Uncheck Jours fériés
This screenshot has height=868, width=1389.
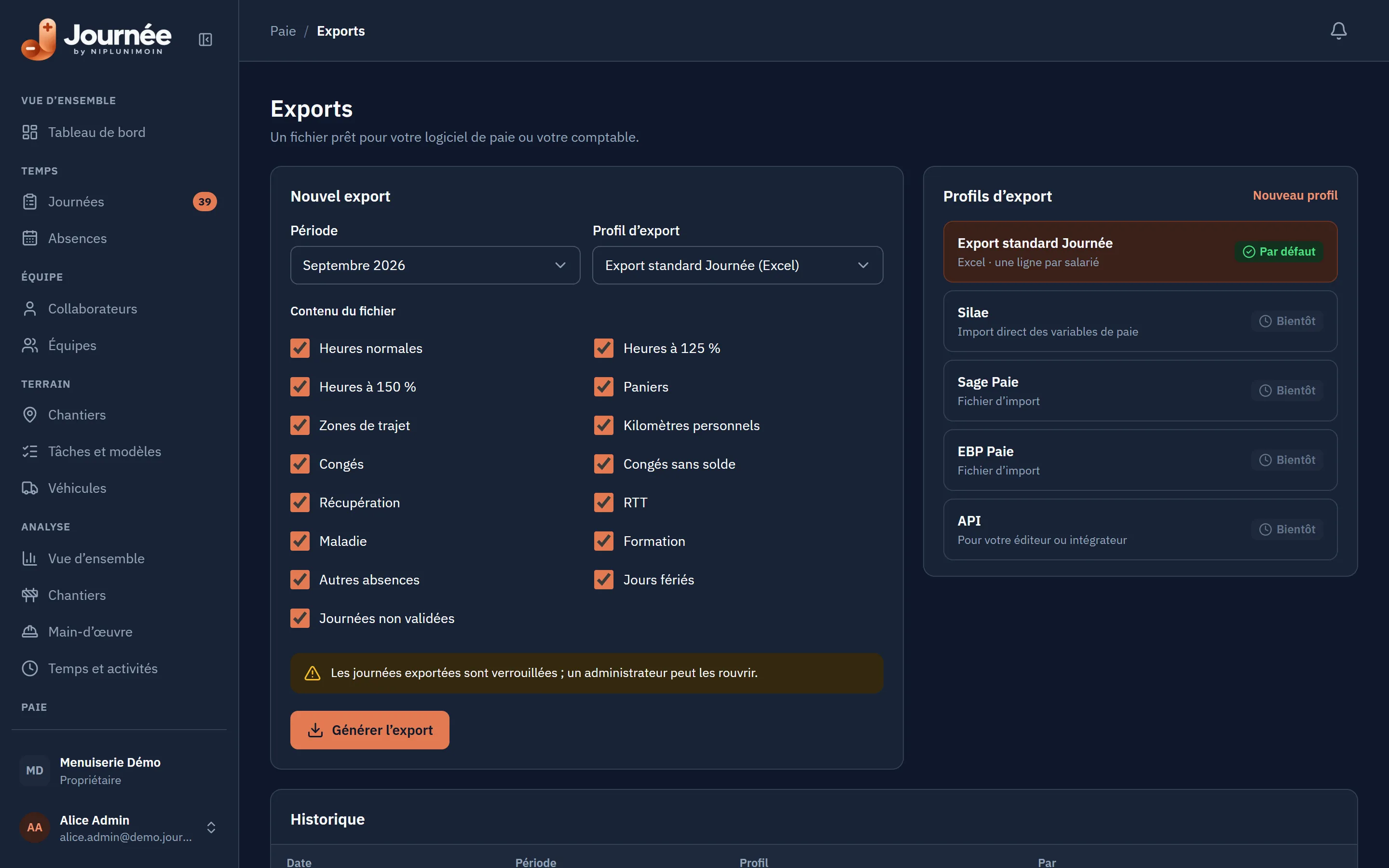coord(603,580)
